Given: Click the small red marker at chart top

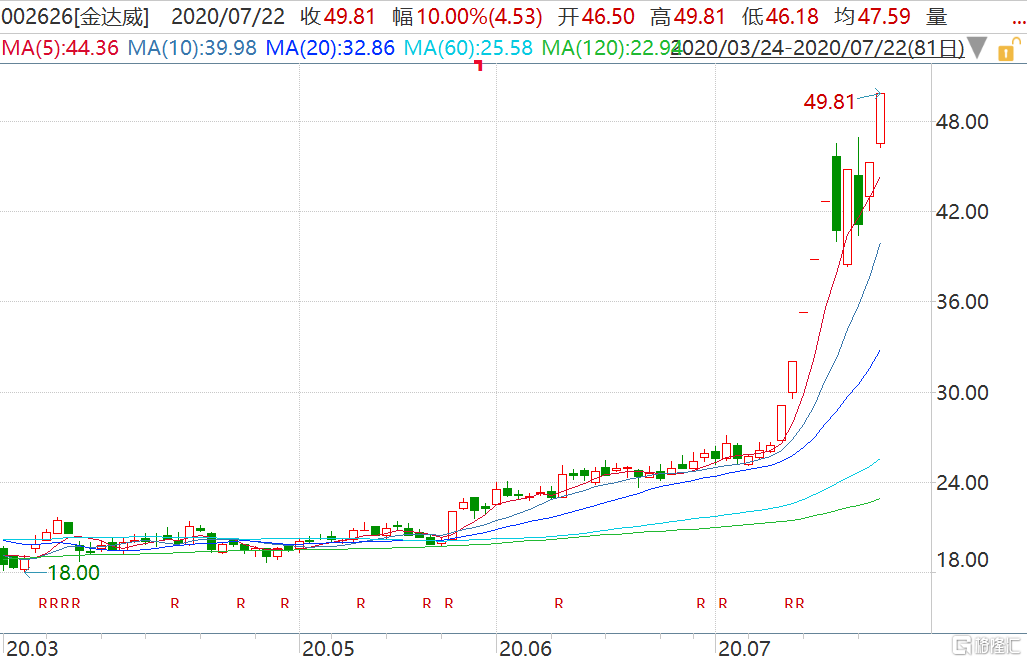Looking at the screenshot, I should click(479, 65).
